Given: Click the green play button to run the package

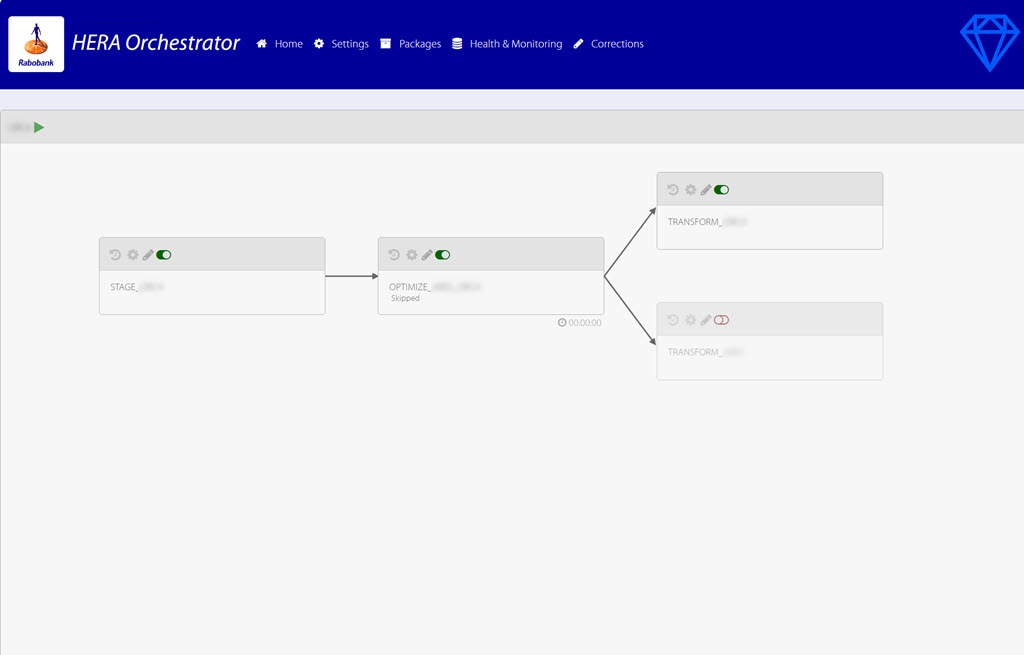Looking at the screenshot, I should [38, 127].
